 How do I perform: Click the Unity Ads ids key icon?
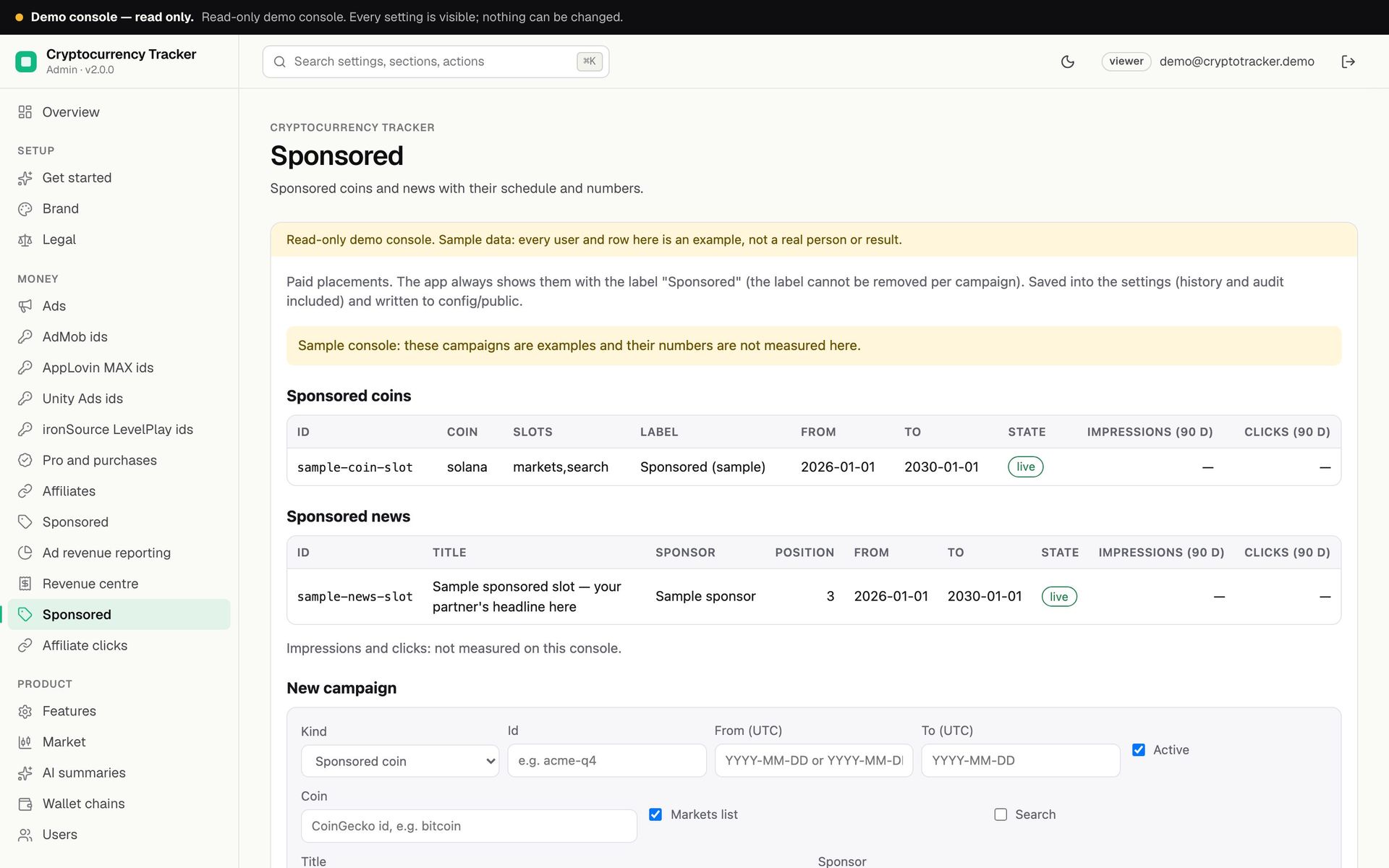tap(25, 399)
